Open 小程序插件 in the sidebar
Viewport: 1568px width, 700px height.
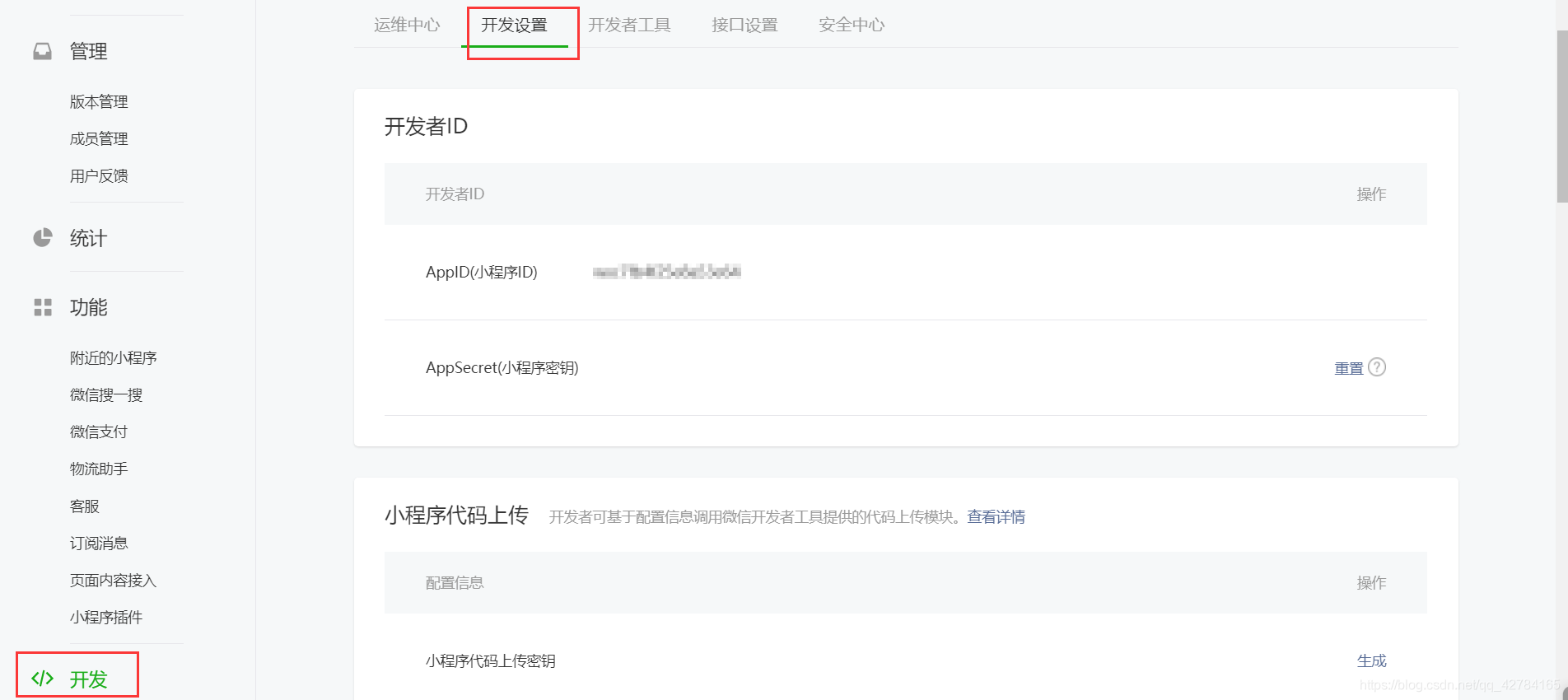(106, 617)
